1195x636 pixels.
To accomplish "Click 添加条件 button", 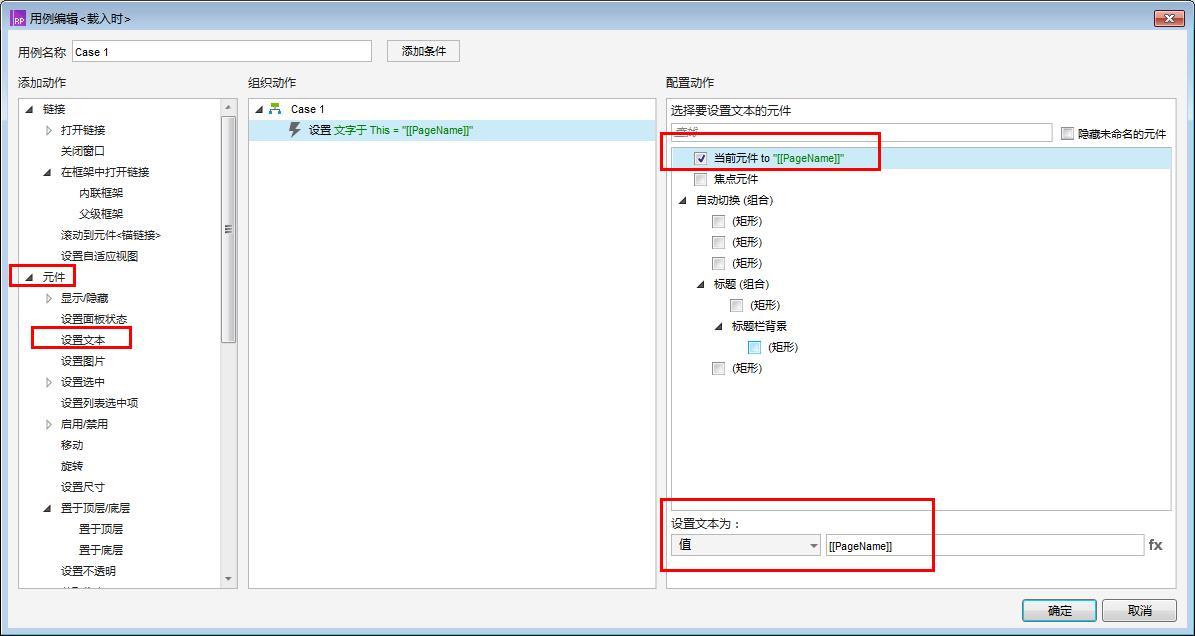I will coord(424,52).
